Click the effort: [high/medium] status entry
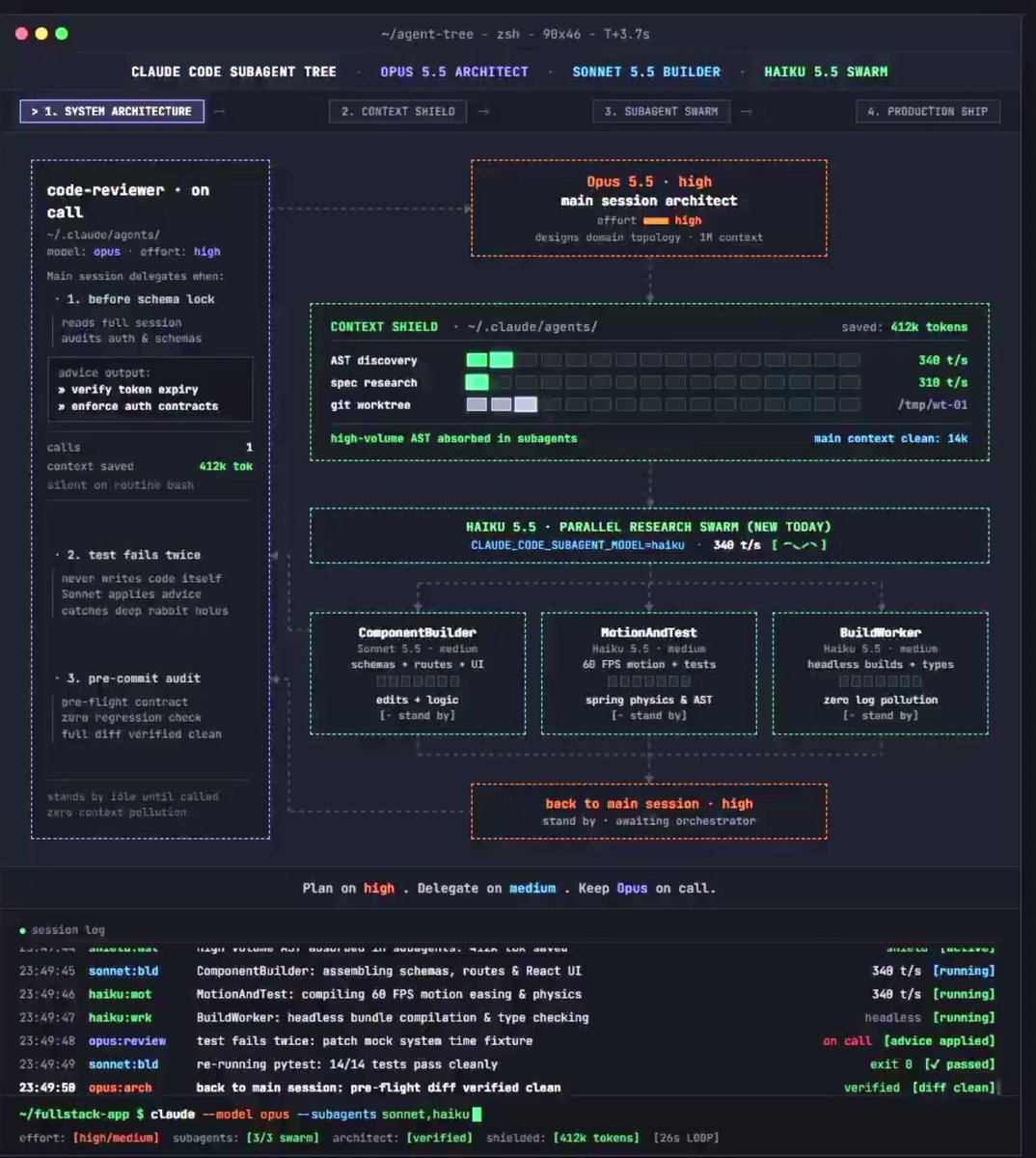Viewport: 1036px width, 1158px height. coord(90,1138)
